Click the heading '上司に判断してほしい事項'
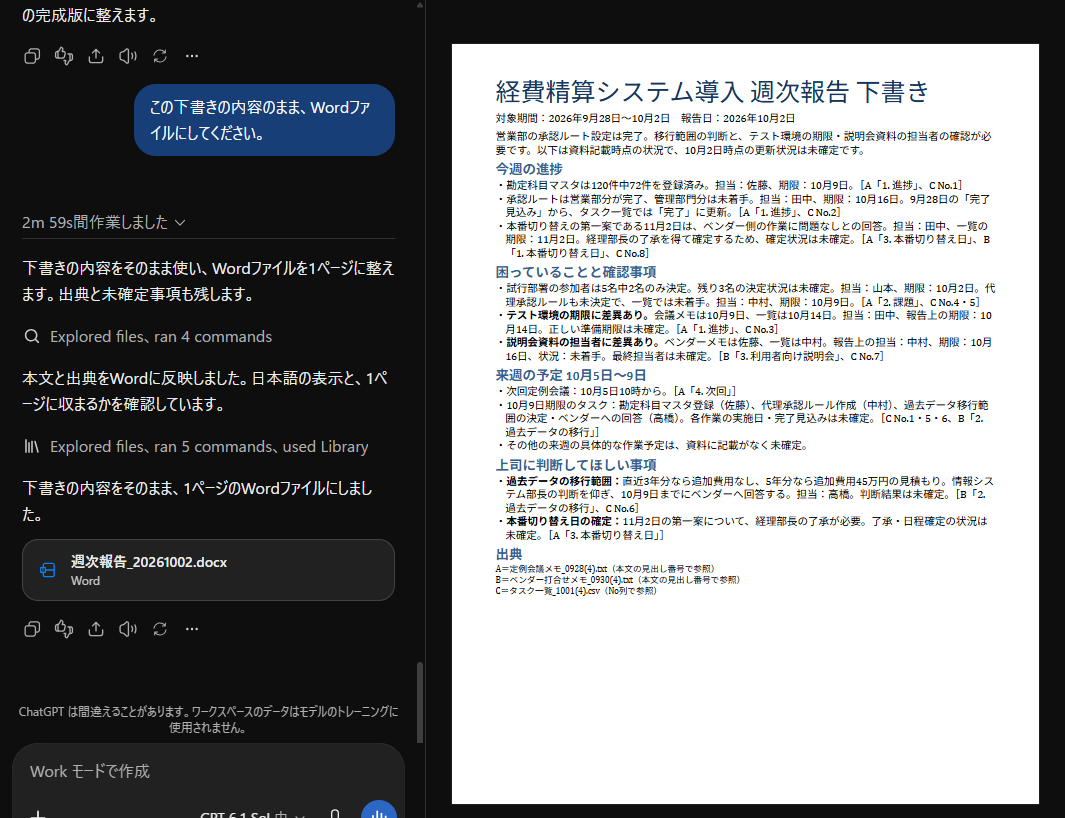Image resolution: width=1065 pixels, height=818 pixels. pos(576,465)
